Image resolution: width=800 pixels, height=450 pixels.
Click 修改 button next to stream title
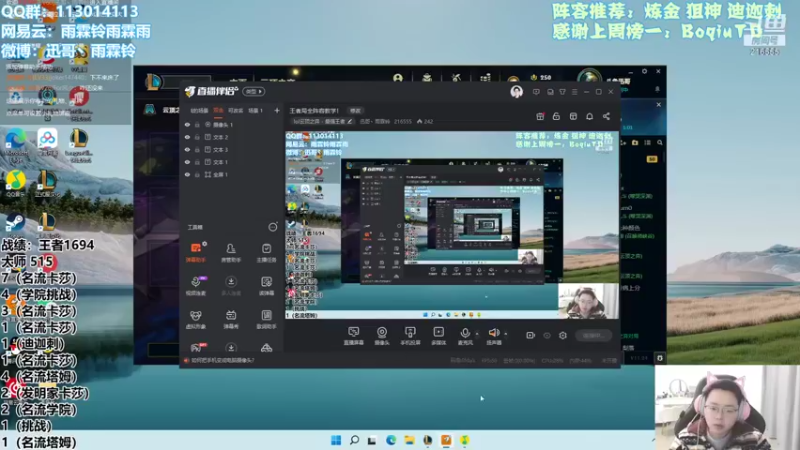355,111
